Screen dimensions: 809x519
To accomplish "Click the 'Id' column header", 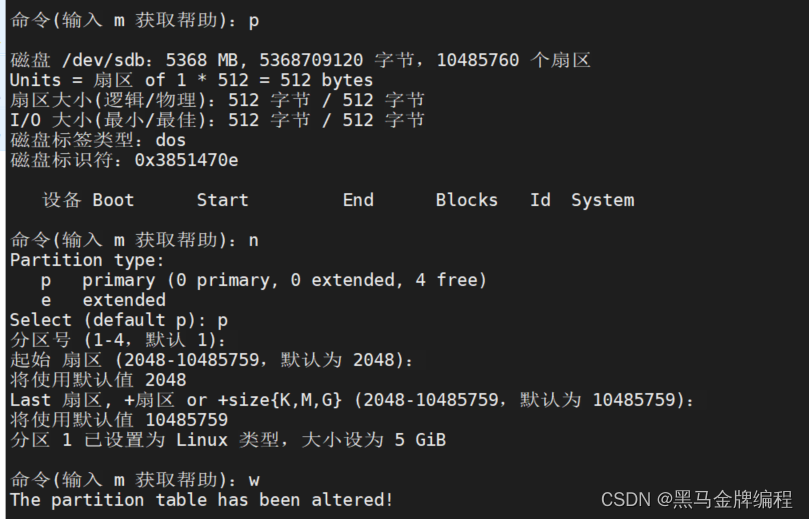I will [x=540, y=200].
